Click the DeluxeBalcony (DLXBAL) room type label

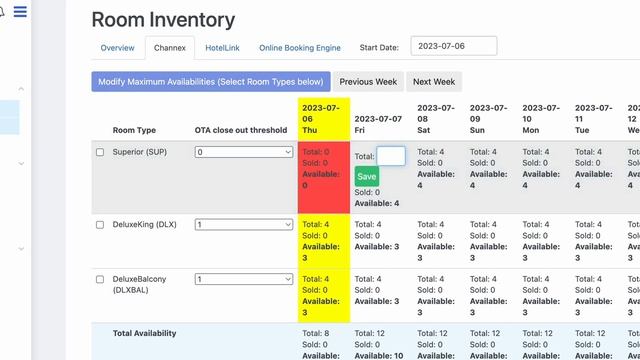(x=140, y=284)
